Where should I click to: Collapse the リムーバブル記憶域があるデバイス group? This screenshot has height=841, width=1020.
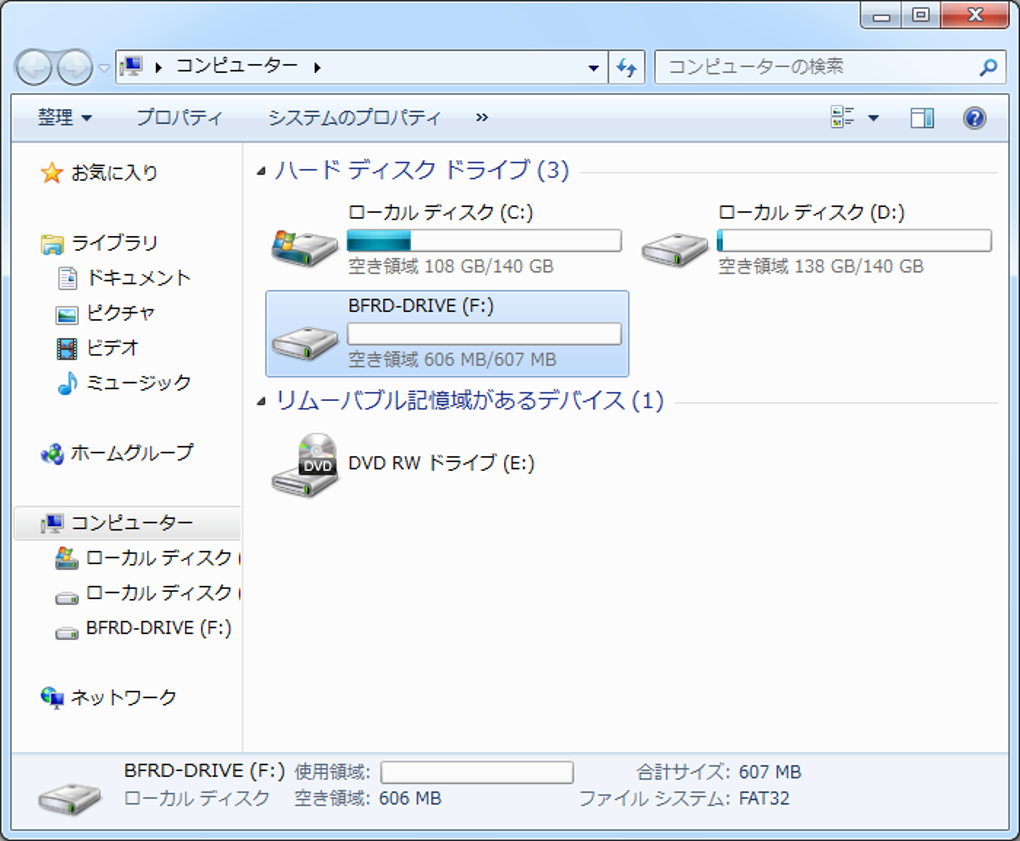261,401
